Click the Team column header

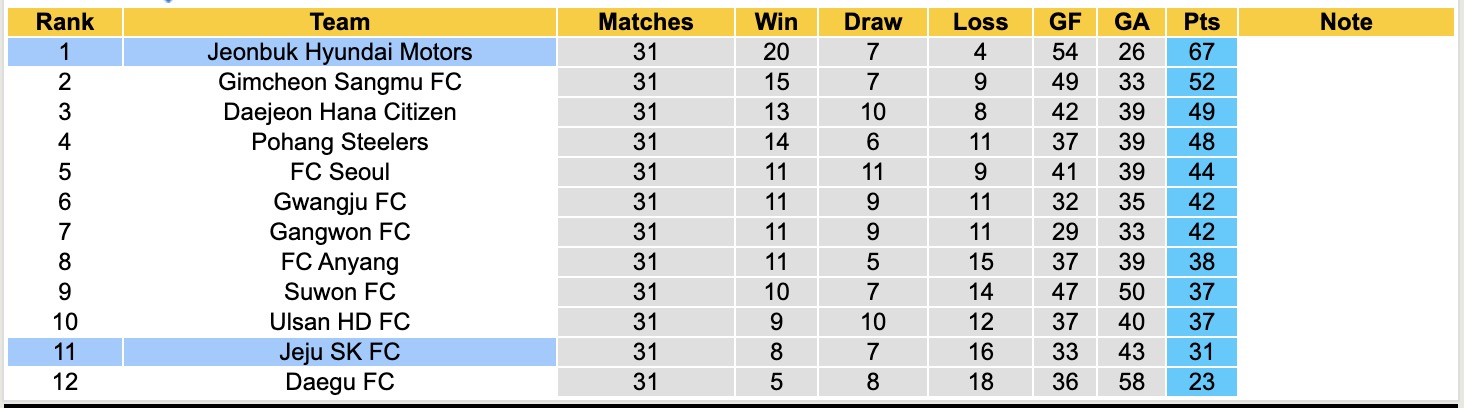coord(340,22)
